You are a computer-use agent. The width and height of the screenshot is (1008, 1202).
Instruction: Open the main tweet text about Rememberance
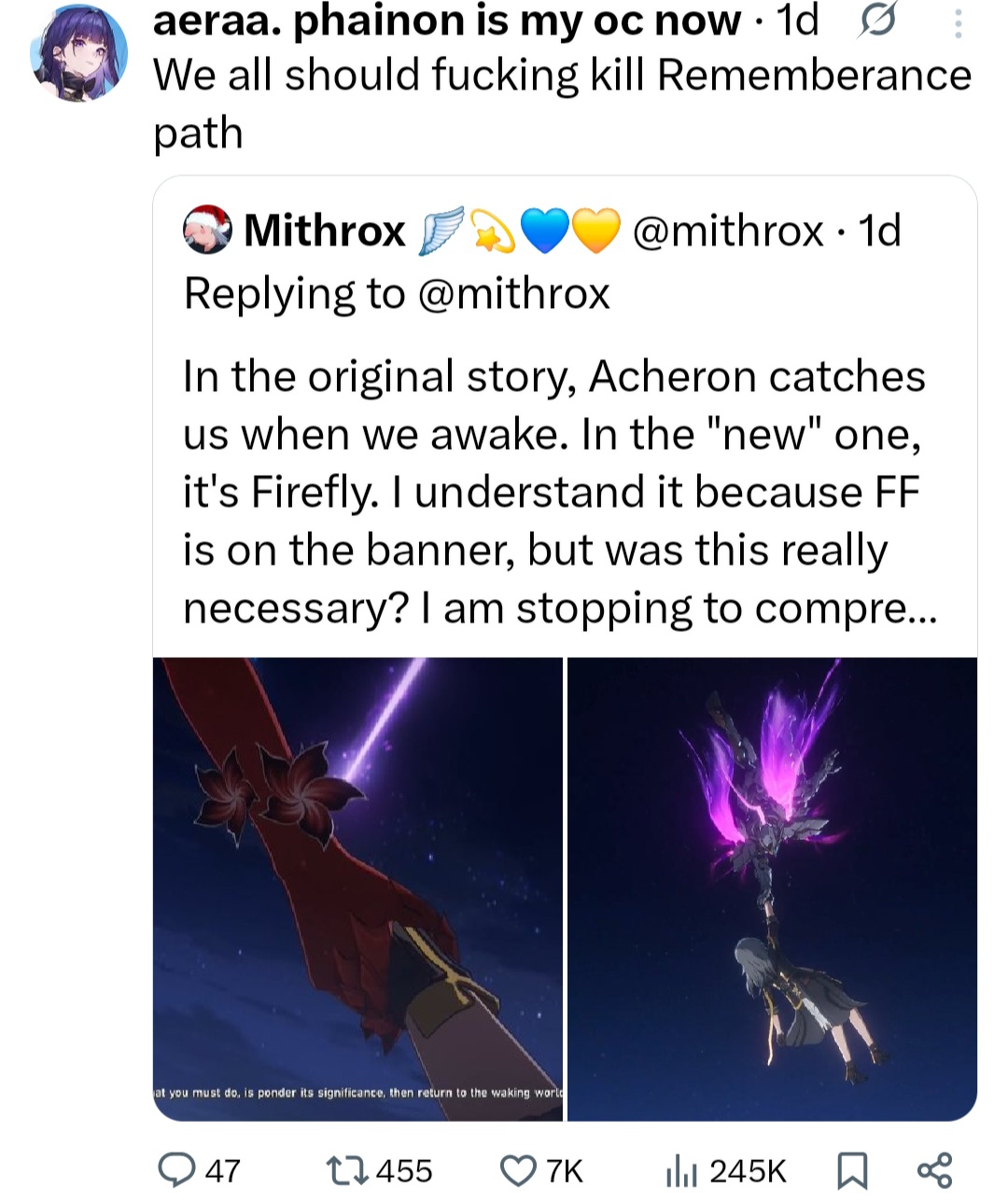click(562, 103)
